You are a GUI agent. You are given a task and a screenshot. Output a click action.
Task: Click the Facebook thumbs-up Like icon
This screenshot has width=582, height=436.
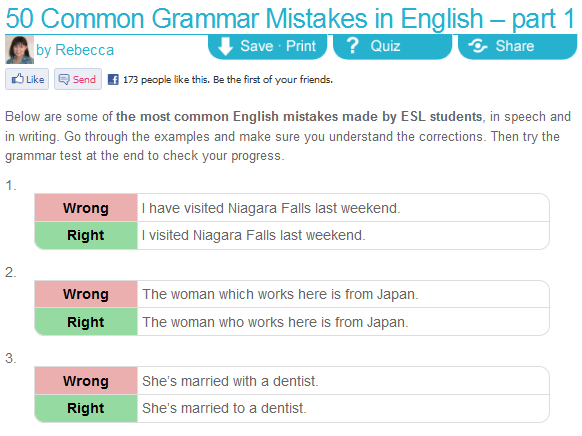[x=17, y=79]
